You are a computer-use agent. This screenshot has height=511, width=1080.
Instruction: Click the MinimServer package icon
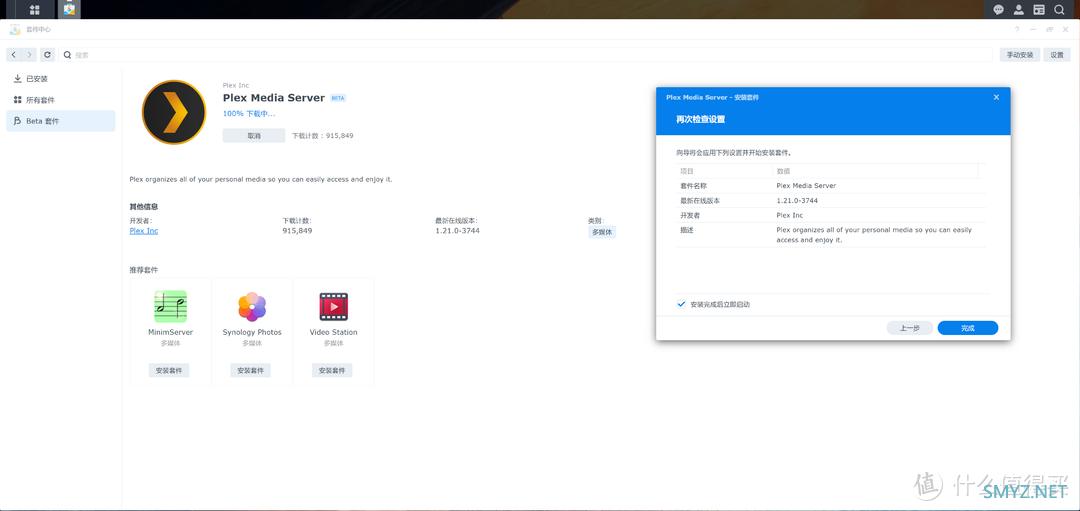[x=170, y=306]
